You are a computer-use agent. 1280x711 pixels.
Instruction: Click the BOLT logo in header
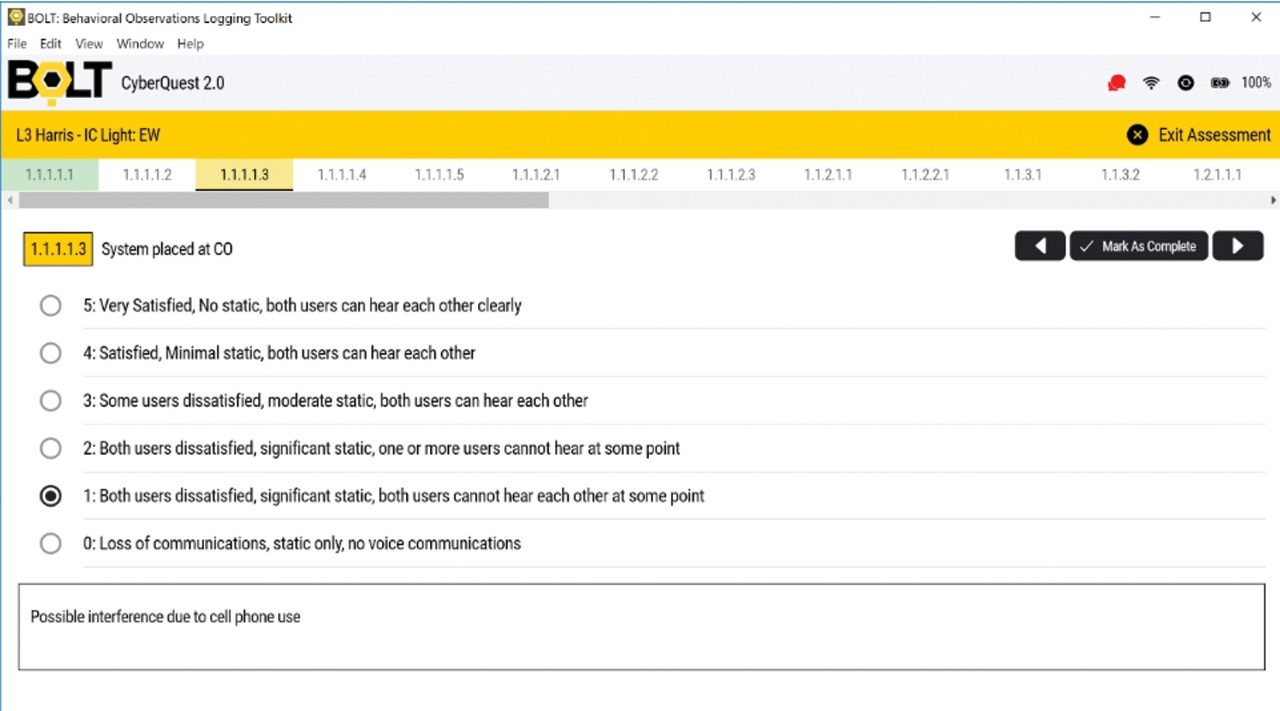pyautogui.click(x=59, y=83)
